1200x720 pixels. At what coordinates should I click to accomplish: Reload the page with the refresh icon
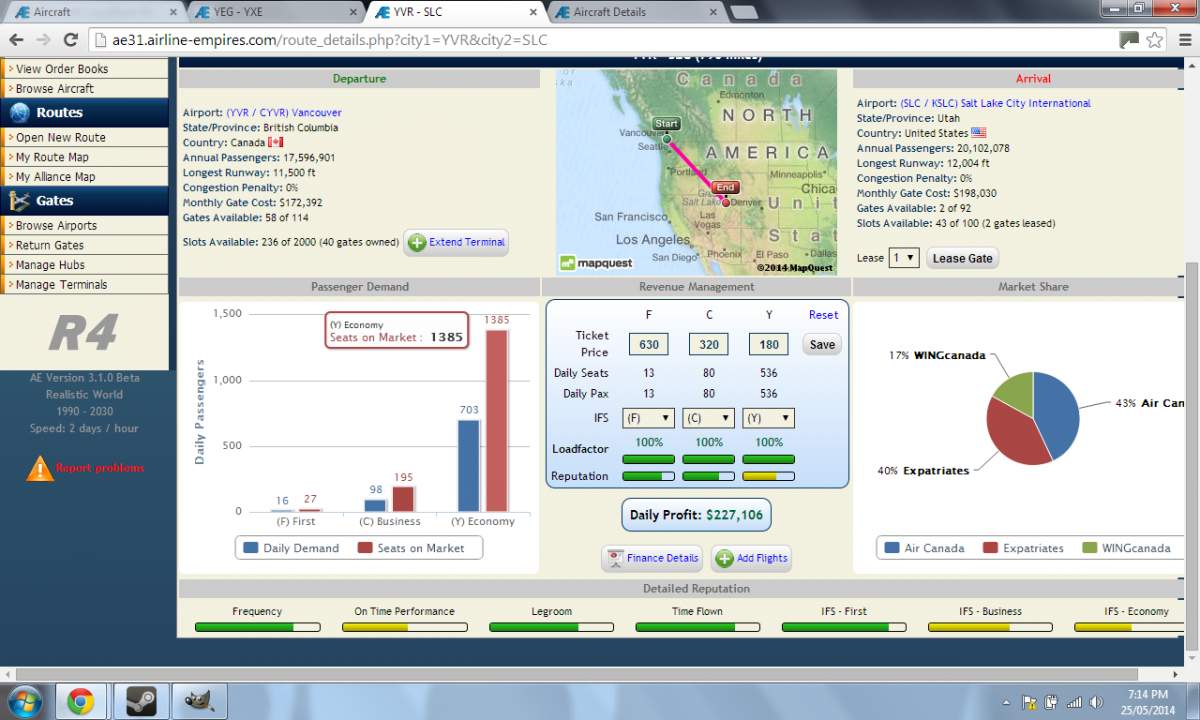coord(70,40)
